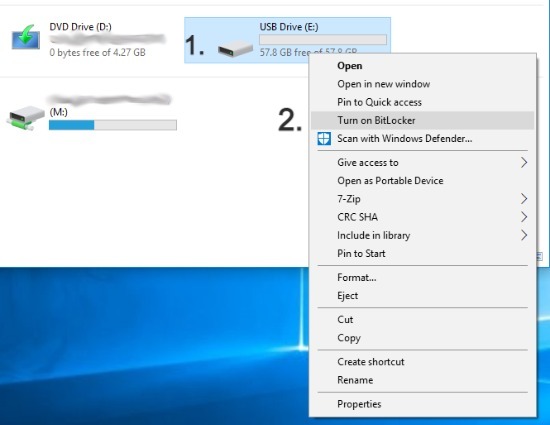The image size is (550, 425).
Task: Open the CRC SHA menu entry
Action: (x=422, y=217)
